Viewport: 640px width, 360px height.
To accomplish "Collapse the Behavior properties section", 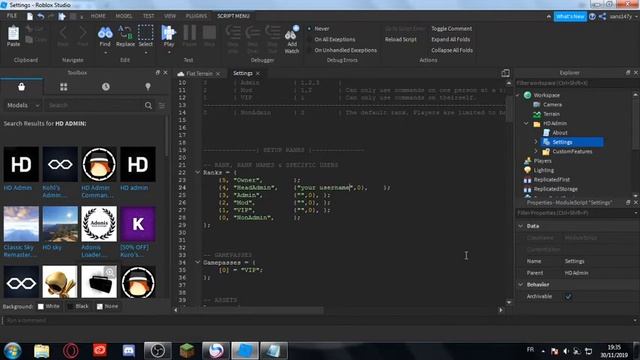I will click(x=521, y=284).
